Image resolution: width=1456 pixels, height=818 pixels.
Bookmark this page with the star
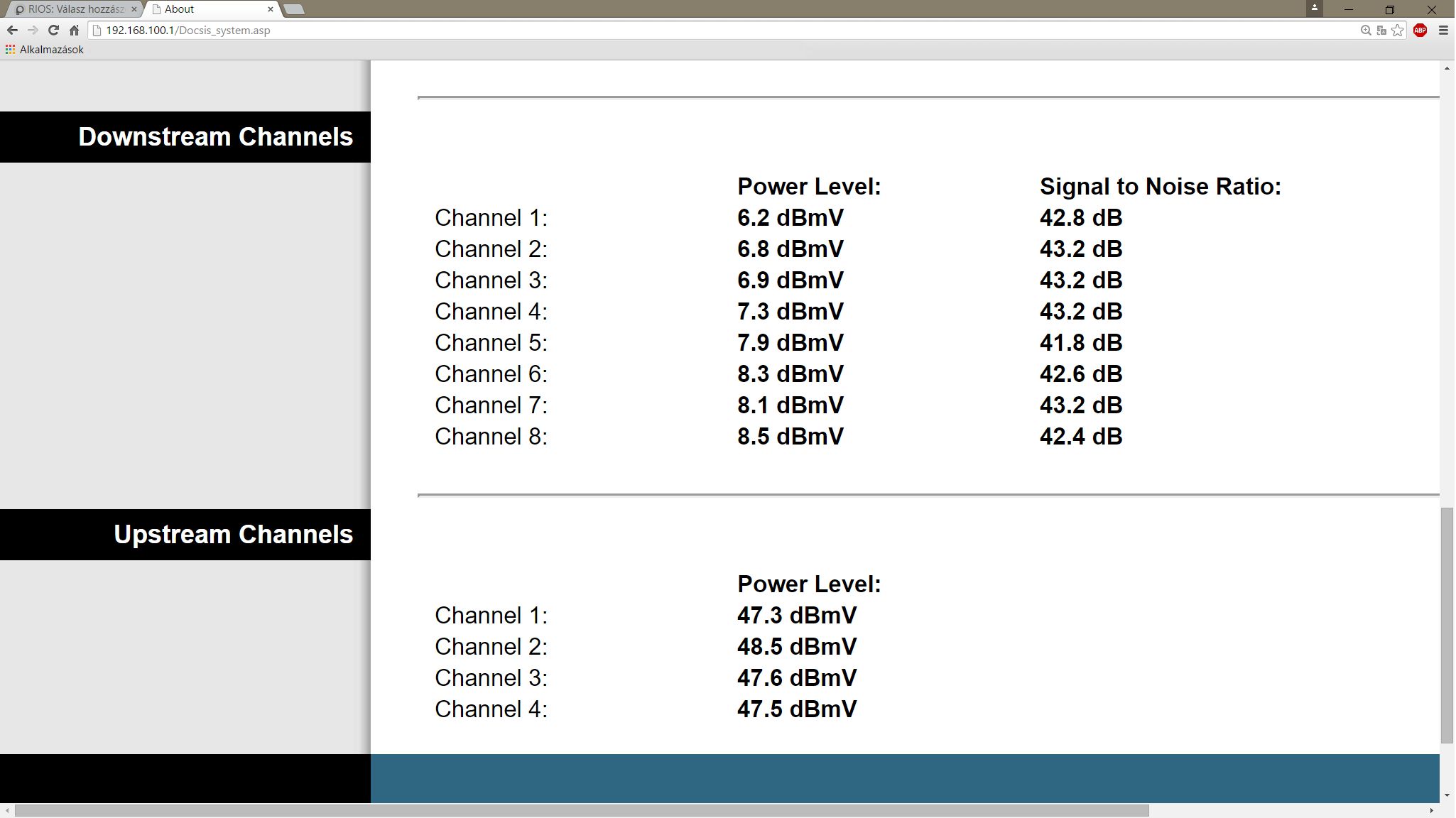click(x=1398, y=30)
